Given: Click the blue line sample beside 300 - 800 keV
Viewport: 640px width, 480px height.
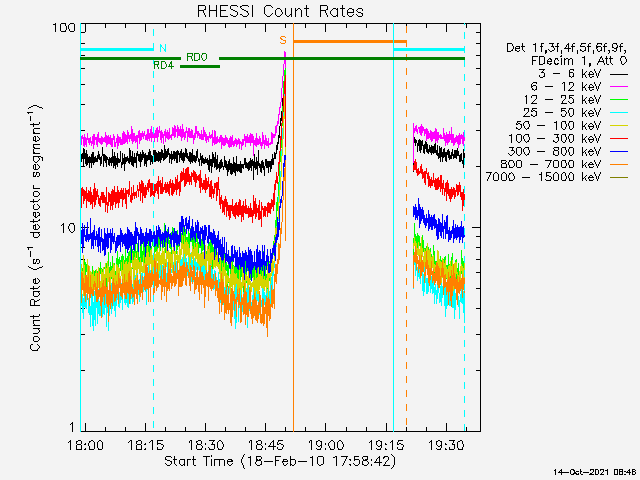Looking at the screenshot, I should pyautogui.click(x=619, y=152).
